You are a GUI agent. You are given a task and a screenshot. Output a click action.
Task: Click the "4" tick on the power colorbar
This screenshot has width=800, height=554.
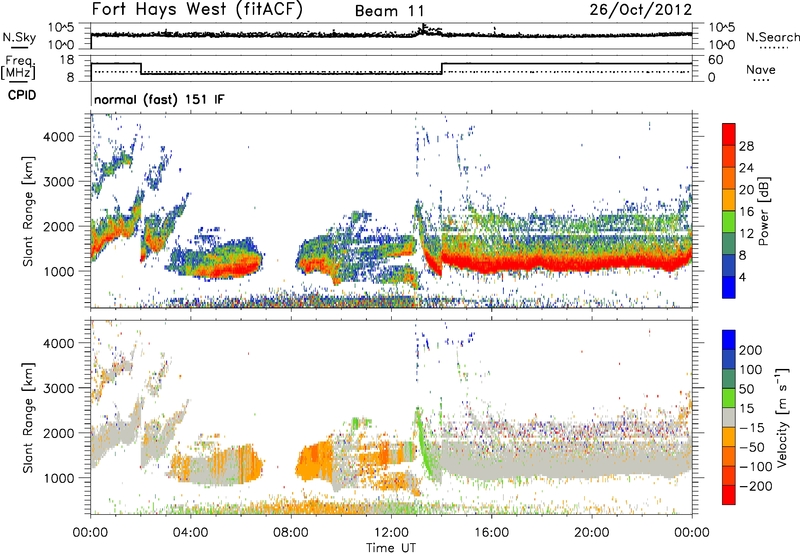[x=742, y=277]
